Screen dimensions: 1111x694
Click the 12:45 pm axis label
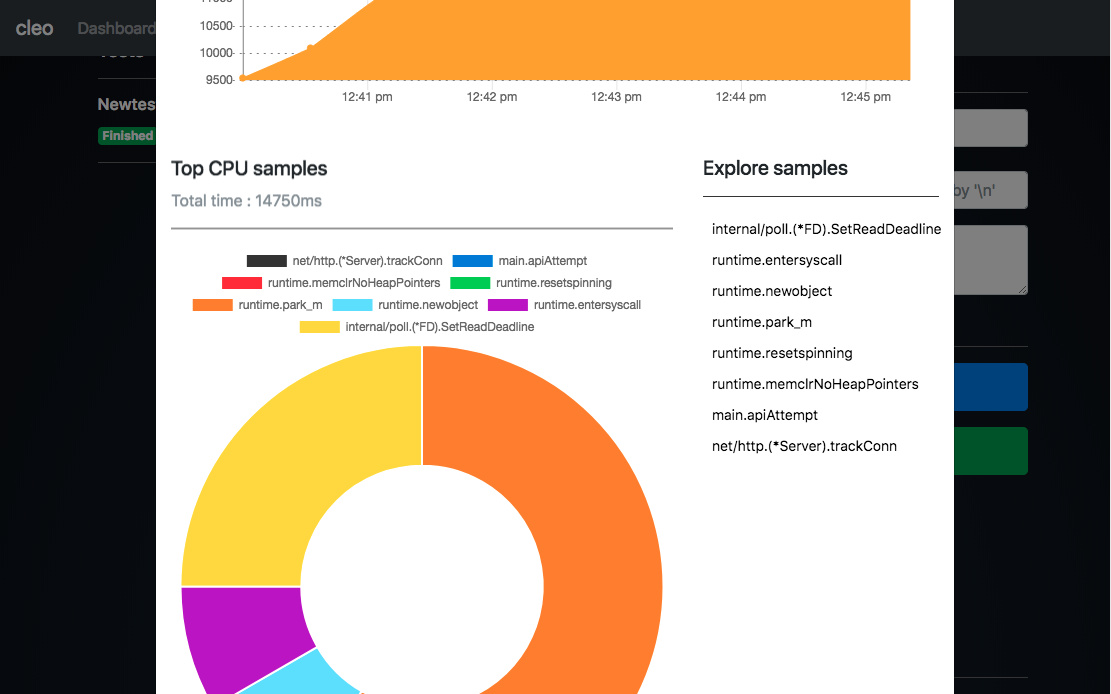point(865,97)
